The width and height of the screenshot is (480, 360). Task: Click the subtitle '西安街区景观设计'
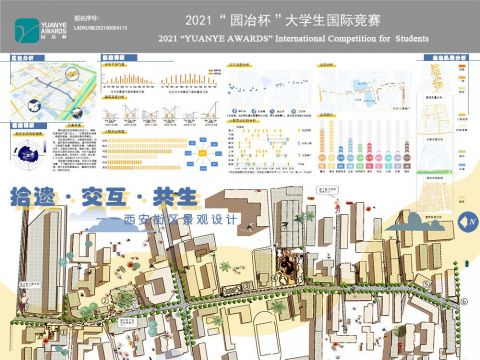click(x=180, y=219)
